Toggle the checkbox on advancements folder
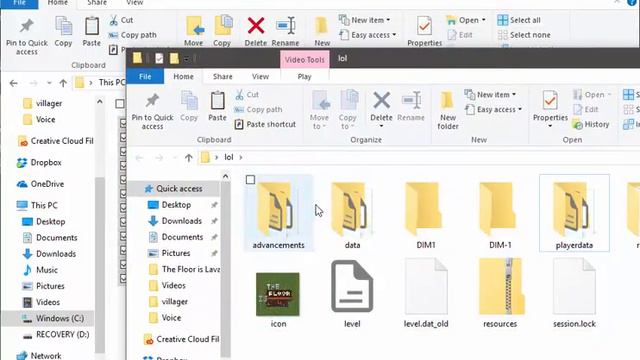The height and width of the screenshot is (360, 640). pyautogui.click(x=250, y=180)
